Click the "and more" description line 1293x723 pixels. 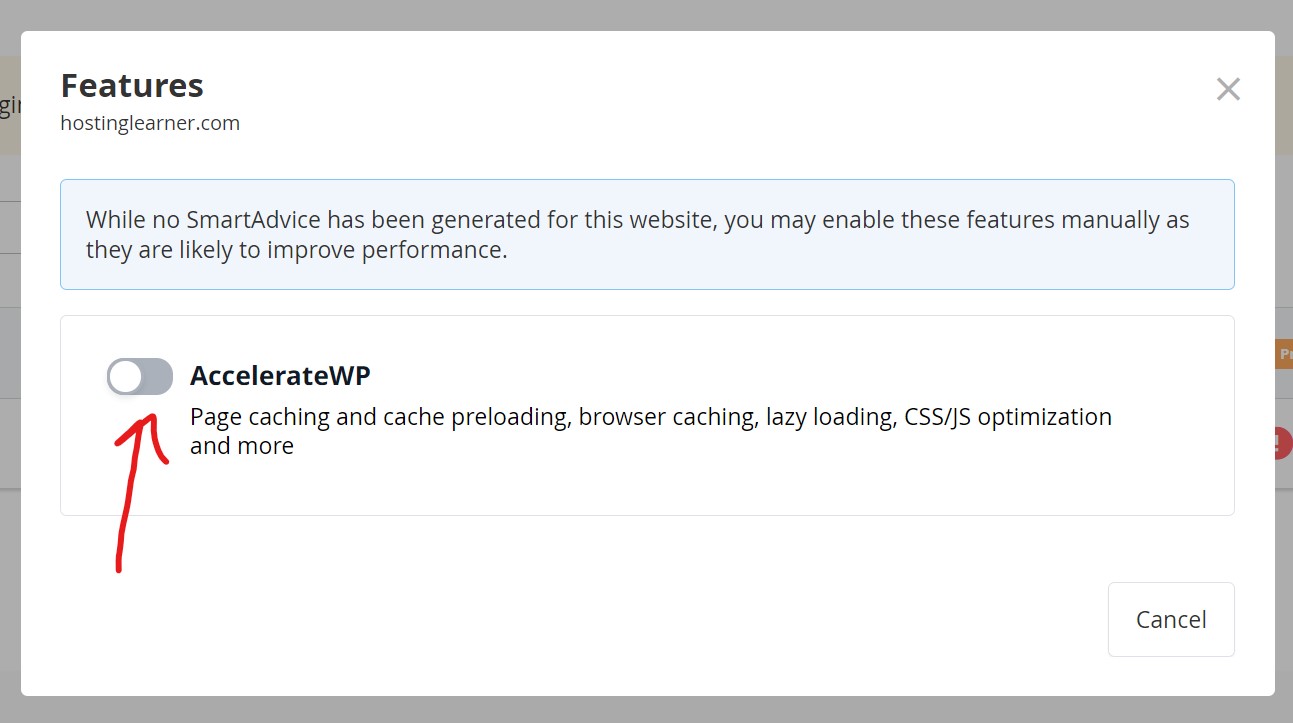242,446
